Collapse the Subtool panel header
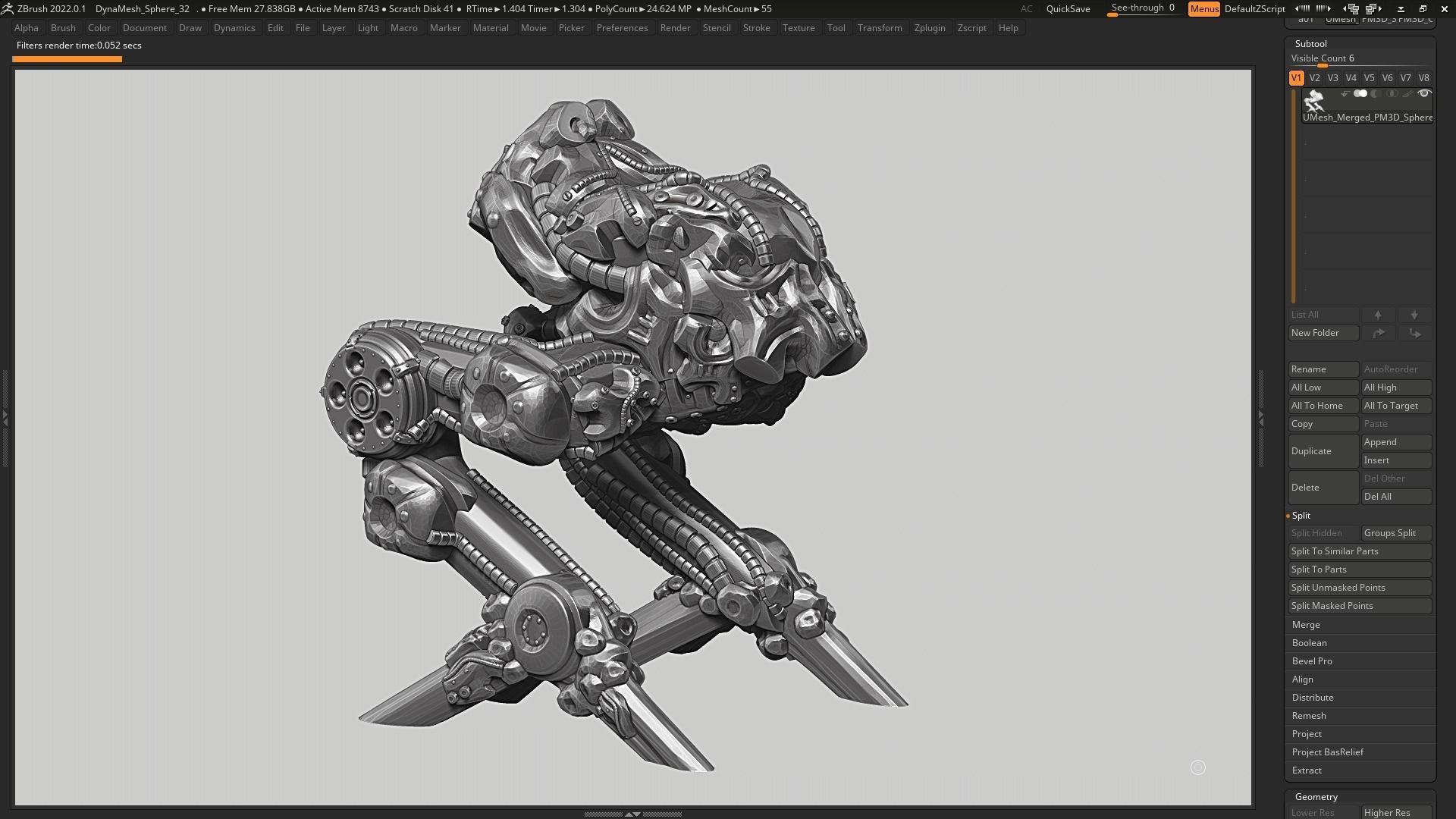Viewport: 1456px width, 819px height. 1312,43
